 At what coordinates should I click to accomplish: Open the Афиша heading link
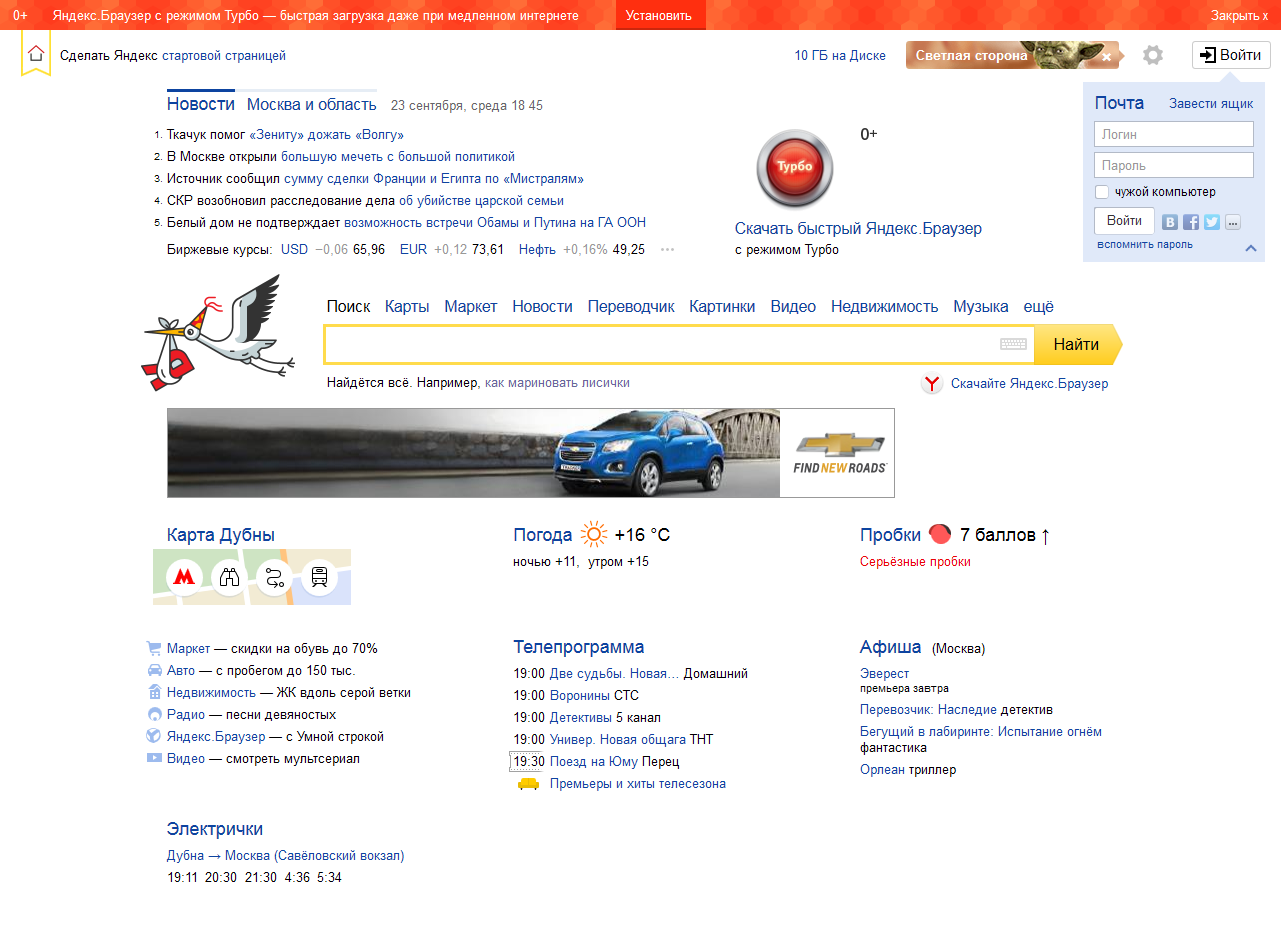tap(891, 647)
